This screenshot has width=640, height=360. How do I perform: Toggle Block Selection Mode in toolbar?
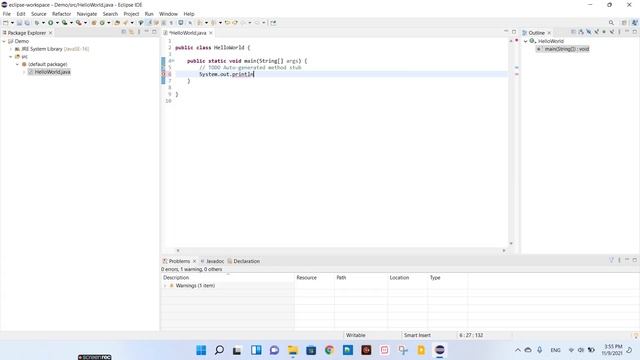[164, 23]
